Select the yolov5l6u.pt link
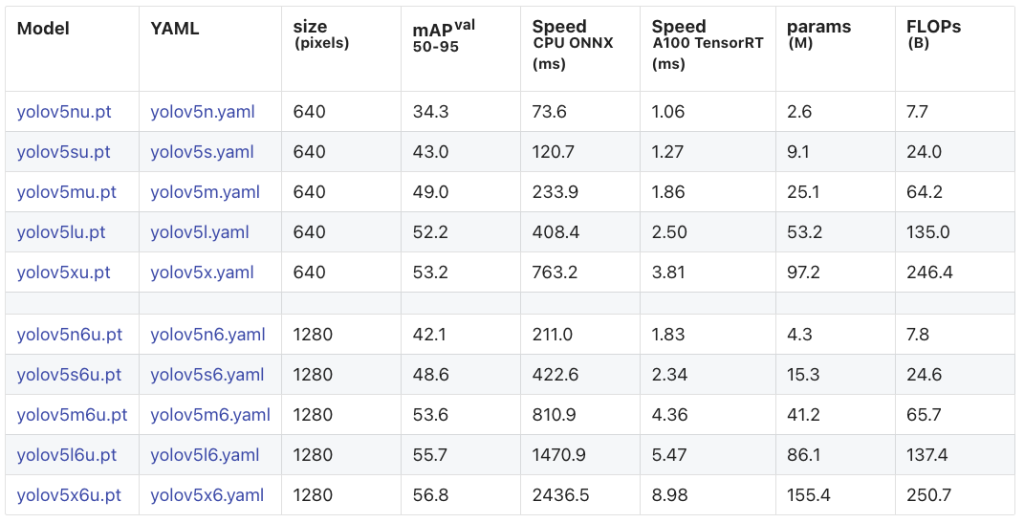Viewport: 1024px width, 523px height. point(67,455)
